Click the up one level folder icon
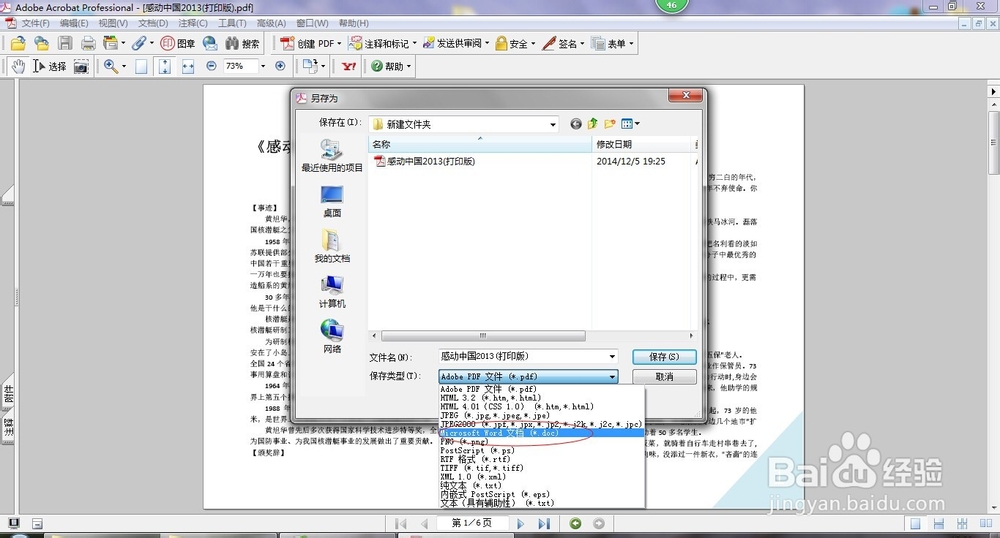 tap(592, 124)
